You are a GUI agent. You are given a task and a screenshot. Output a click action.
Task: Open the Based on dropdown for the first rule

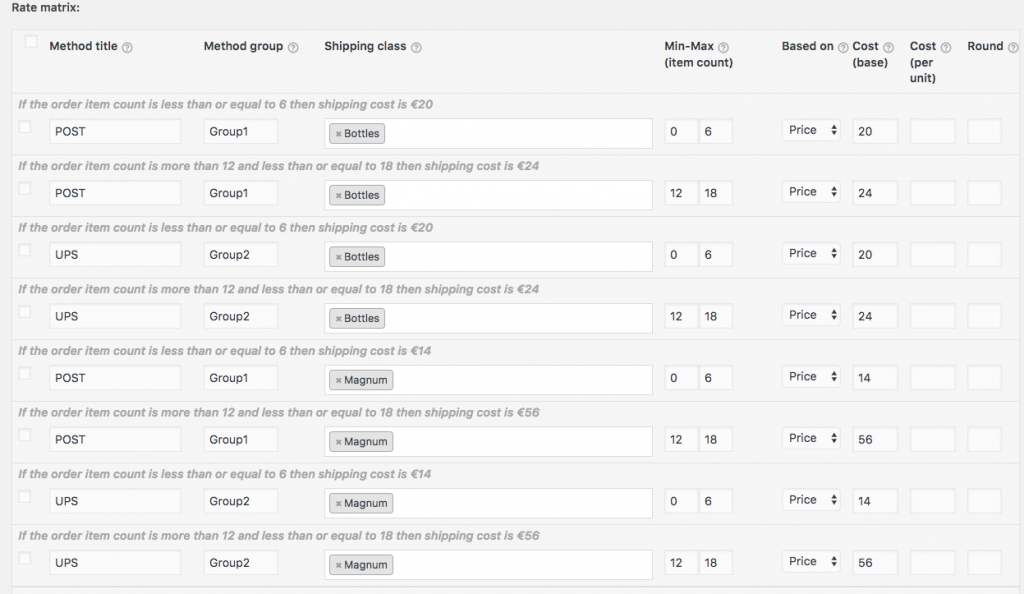coord(811,130)
